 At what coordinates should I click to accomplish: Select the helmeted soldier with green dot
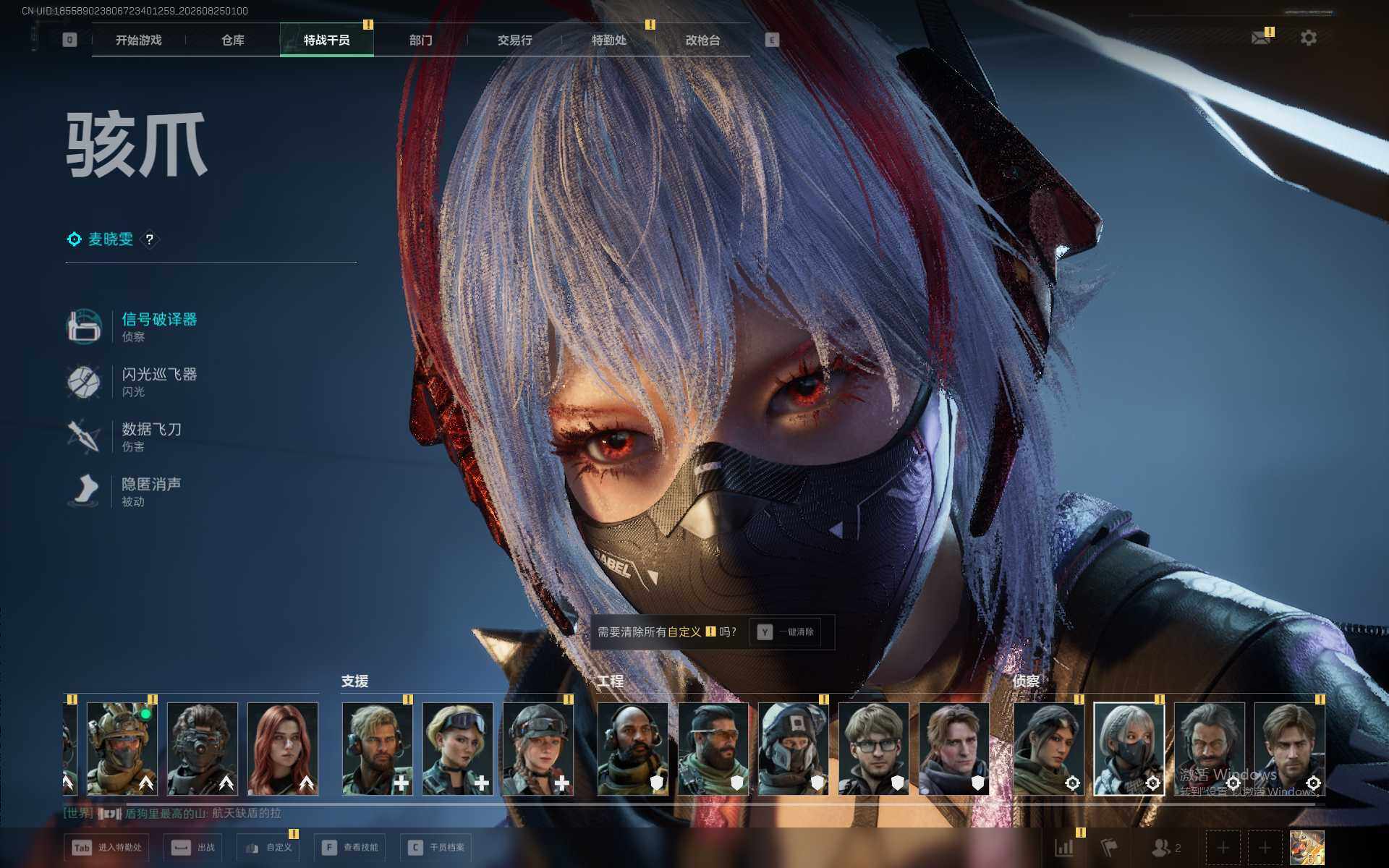tap(122, 749)
